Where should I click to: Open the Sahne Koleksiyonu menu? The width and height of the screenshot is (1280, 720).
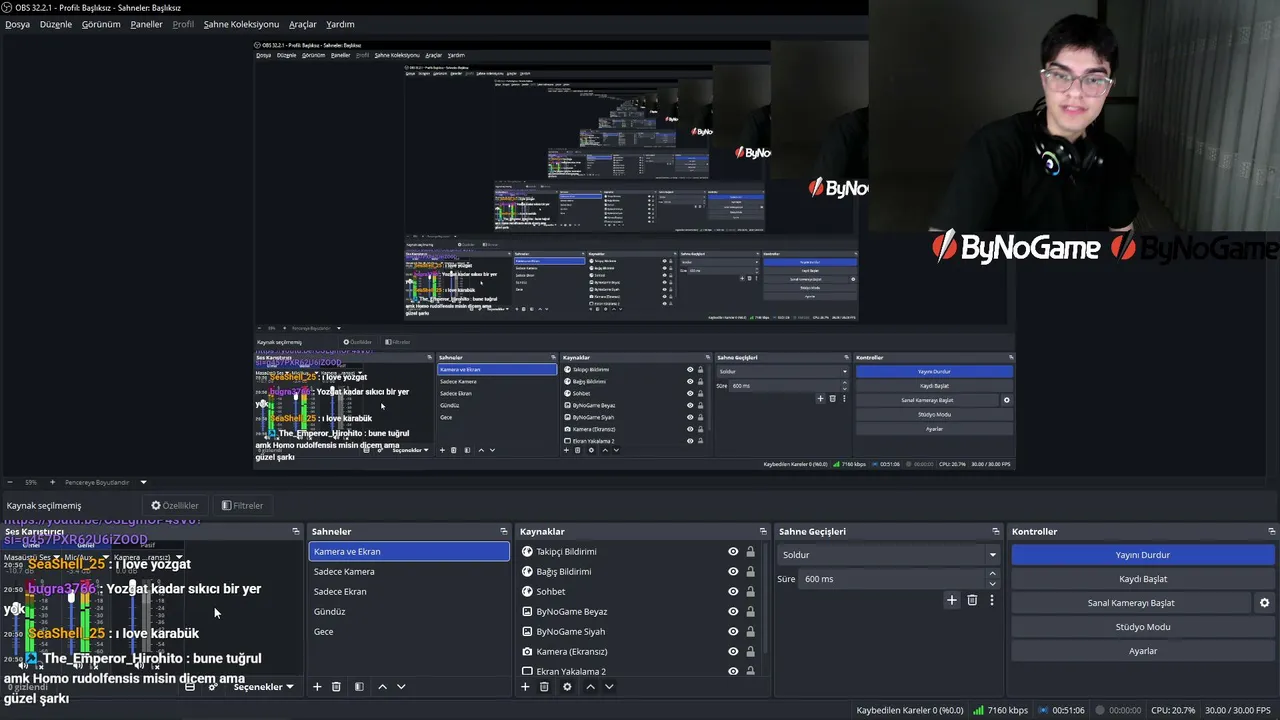(241, 24)
